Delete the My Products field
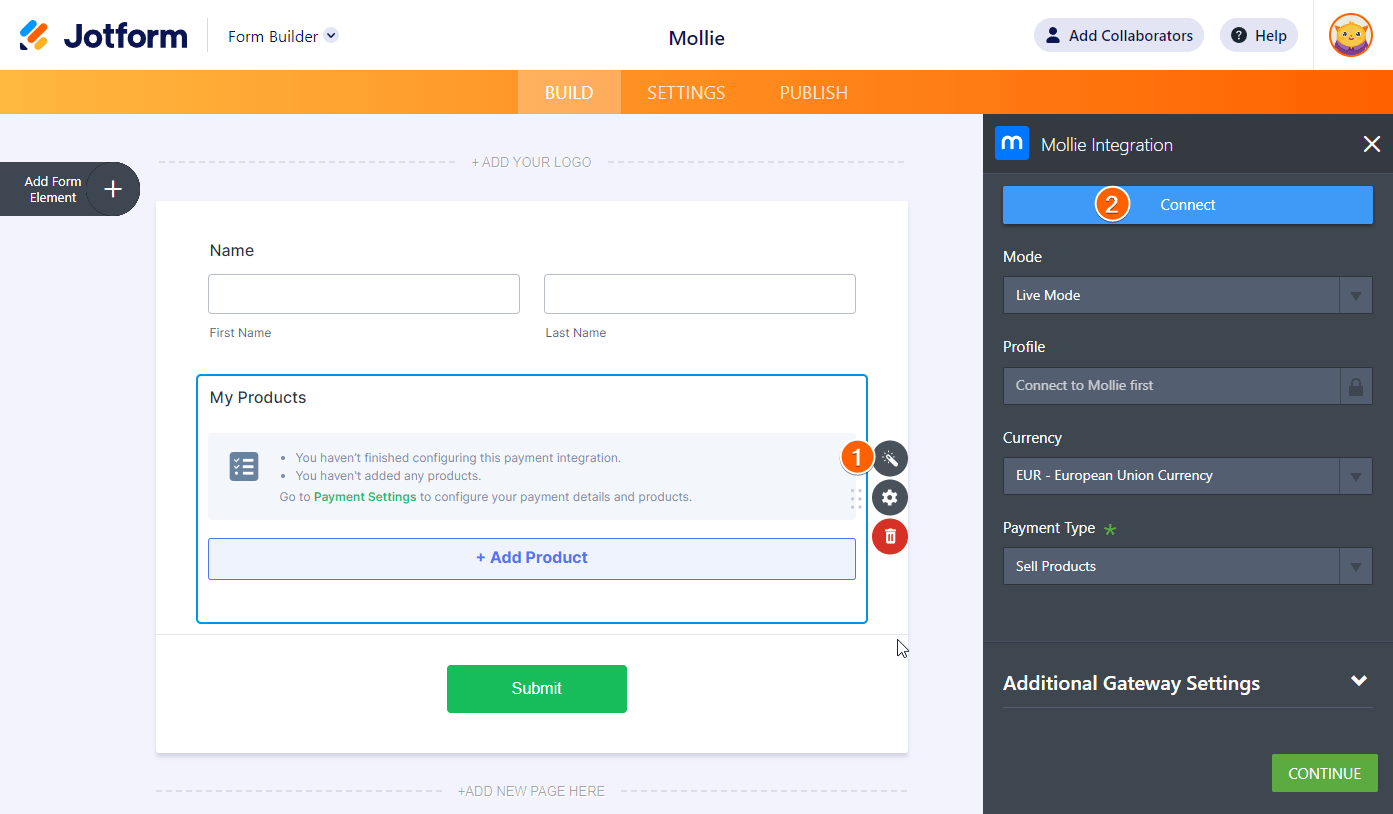 pos(890,536)
